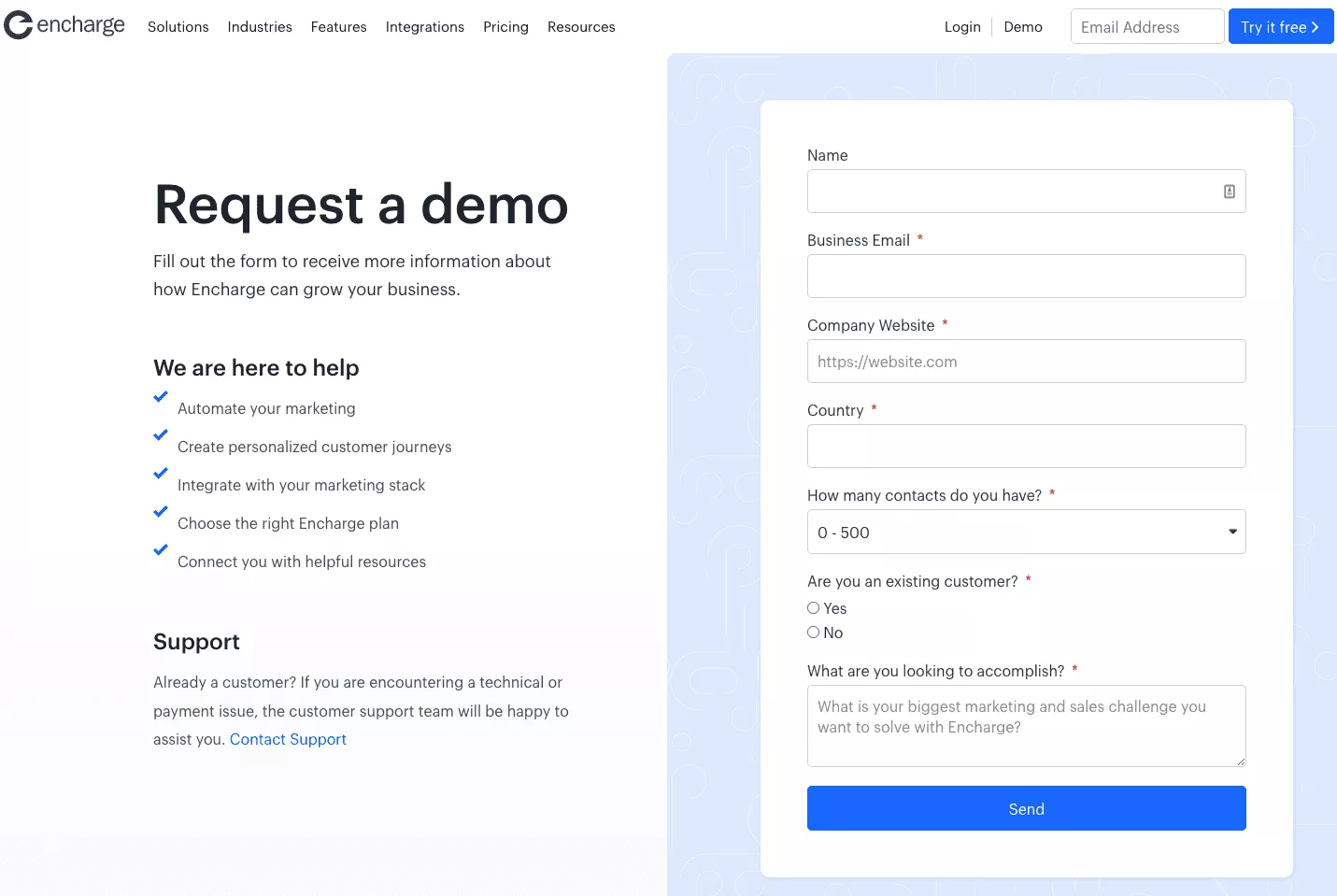Click the contact autofill icon in Name field
The height and width of the screenshot is (896, 1337).
point(1230,192)
